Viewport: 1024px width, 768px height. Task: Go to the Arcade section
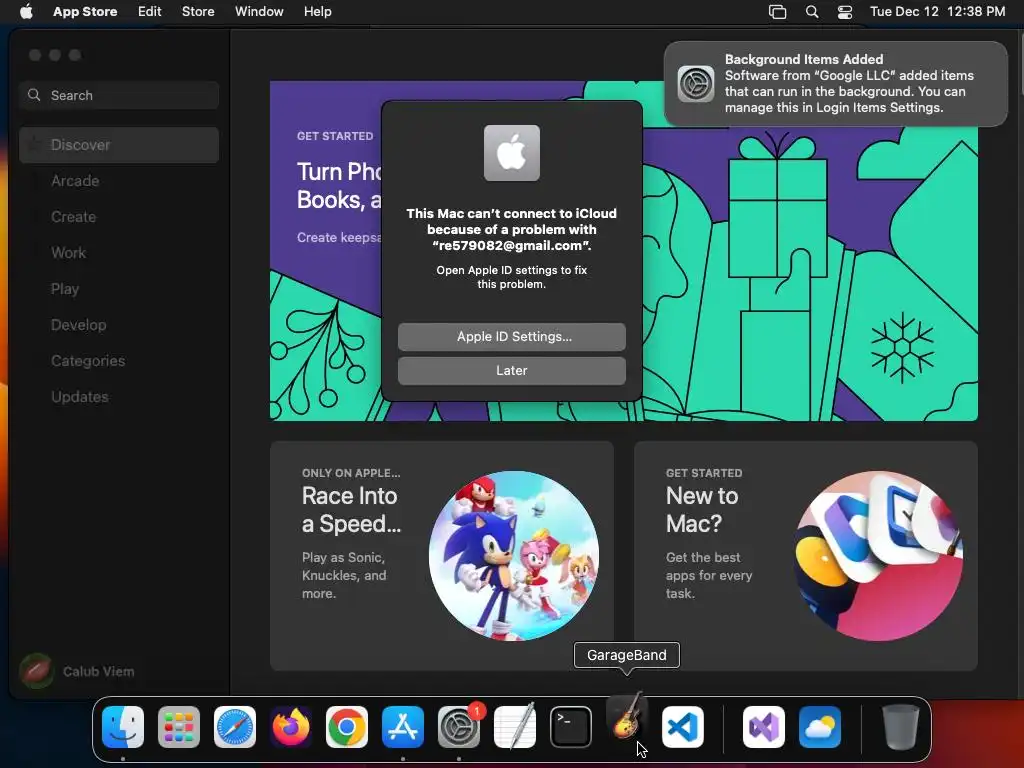(x=119, y=181)
